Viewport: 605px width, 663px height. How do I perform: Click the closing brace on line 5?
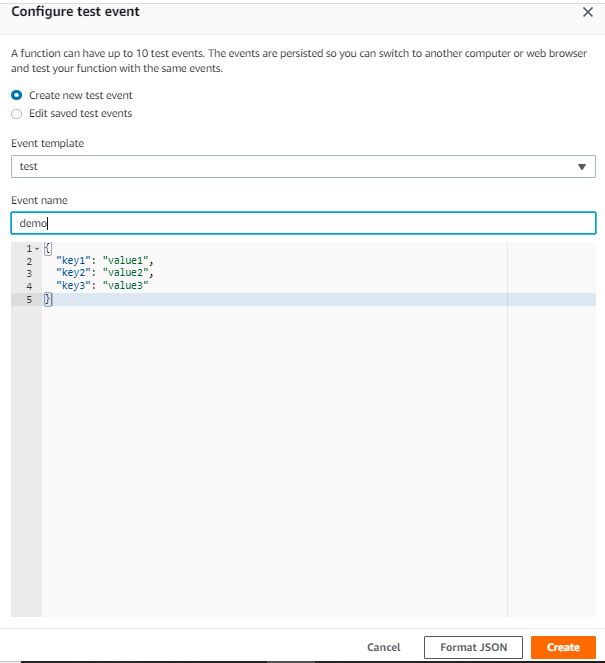point(47,299)
